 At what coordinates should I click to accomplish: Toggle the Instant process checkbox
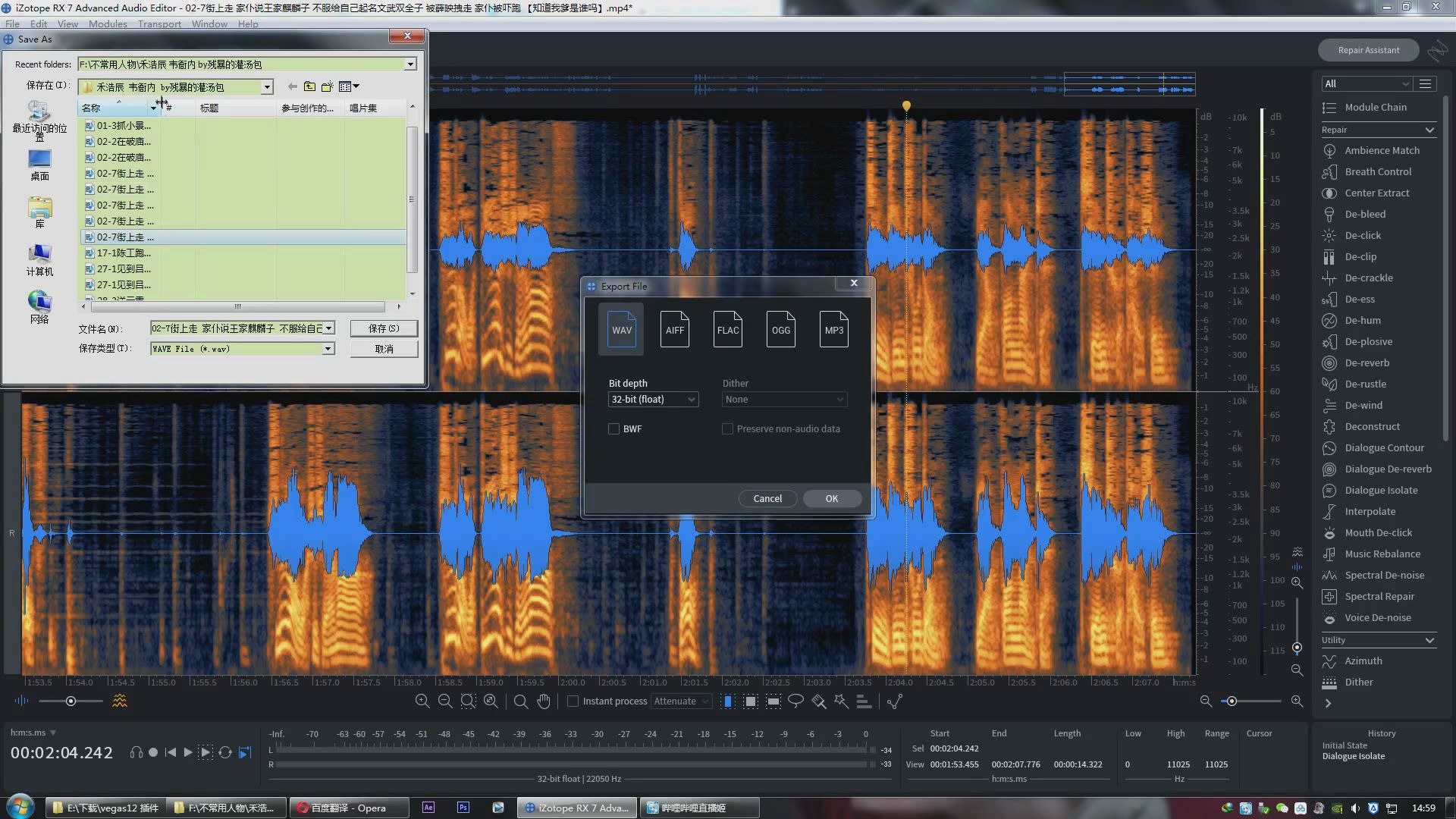pos(573,701)
